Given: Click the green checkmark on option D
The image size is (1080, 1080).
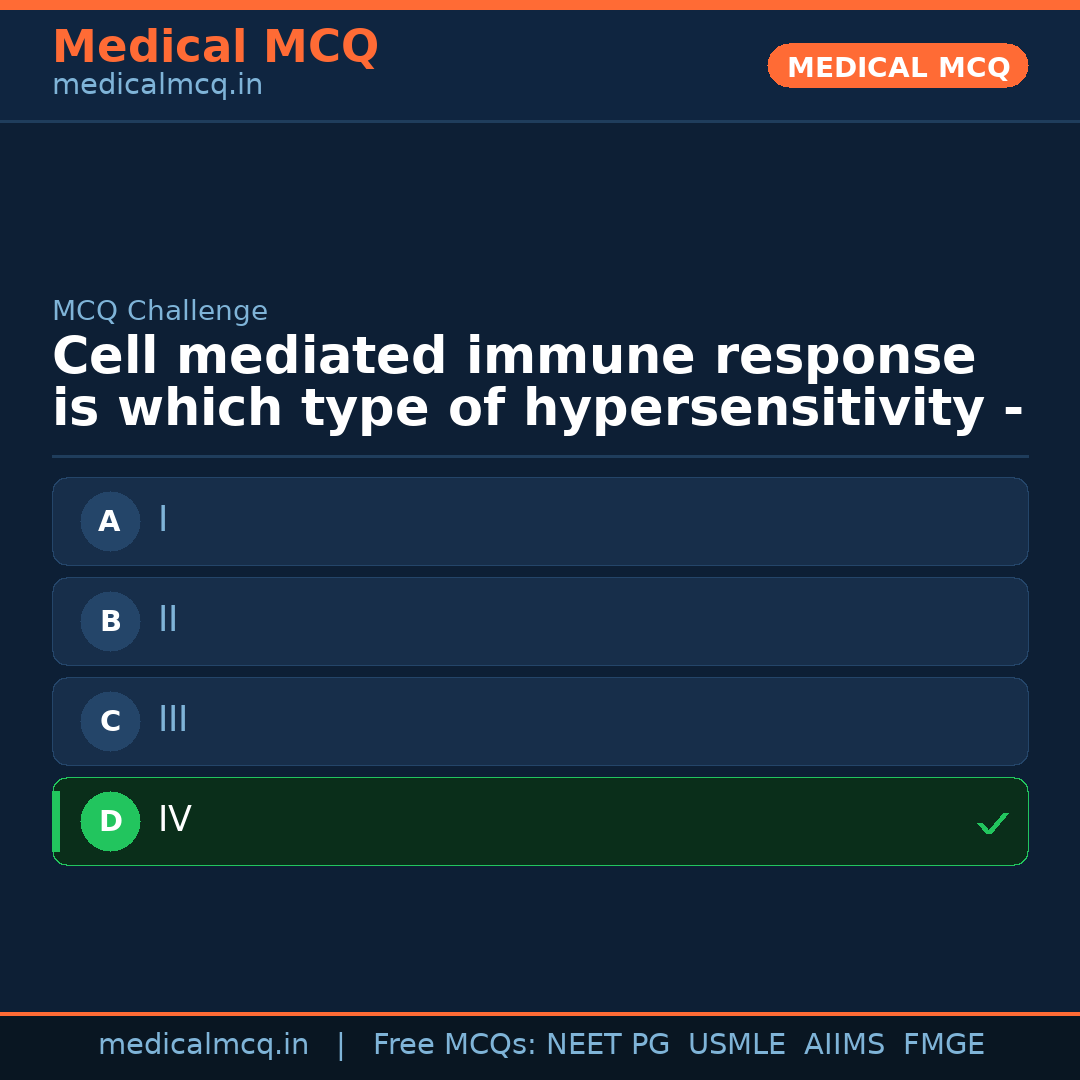Looking at the screenshot, I should coord(992,823).
